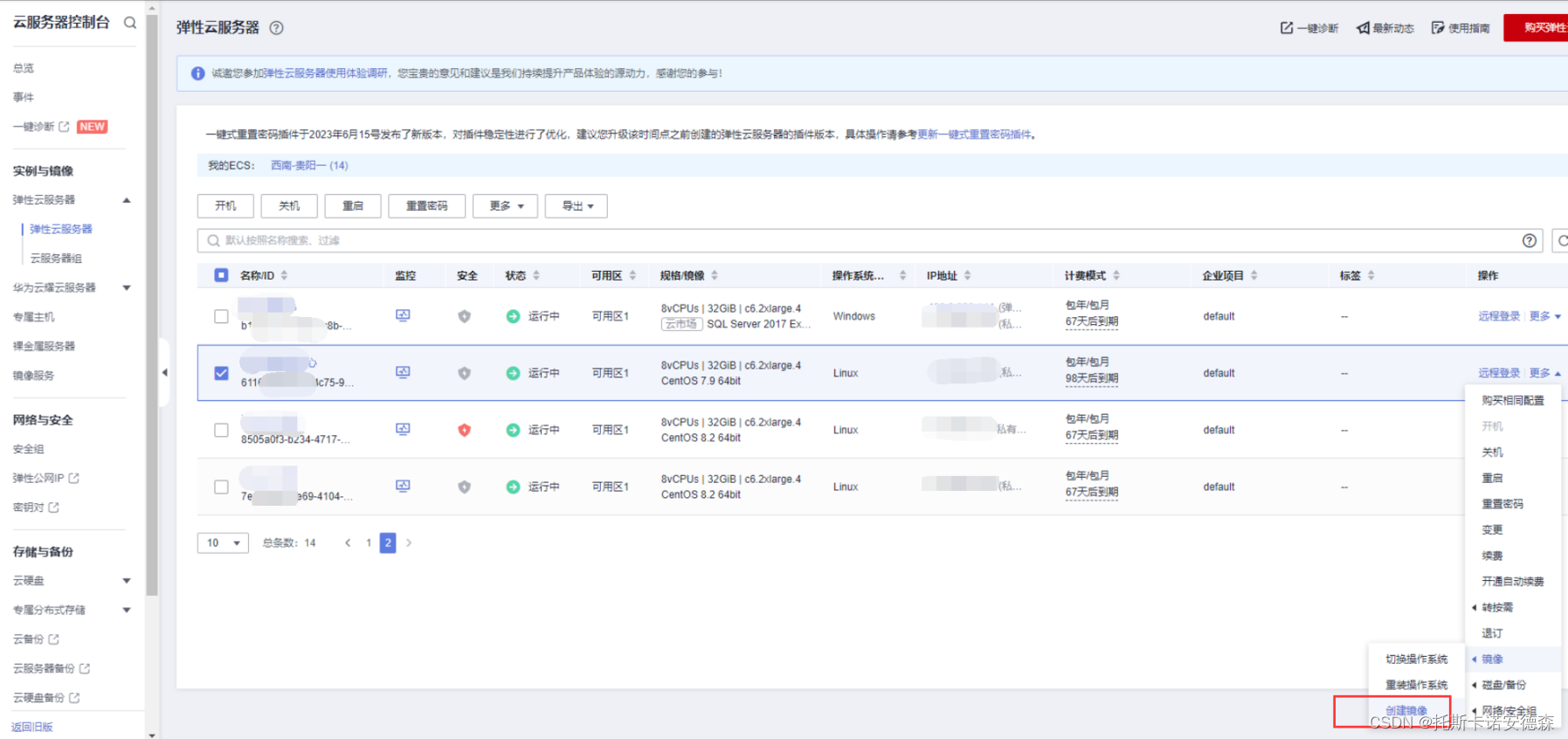Select 开通自动续费 from the more menu
The height and width of the screenshot is (739, 1568).
click(1513, 581)
